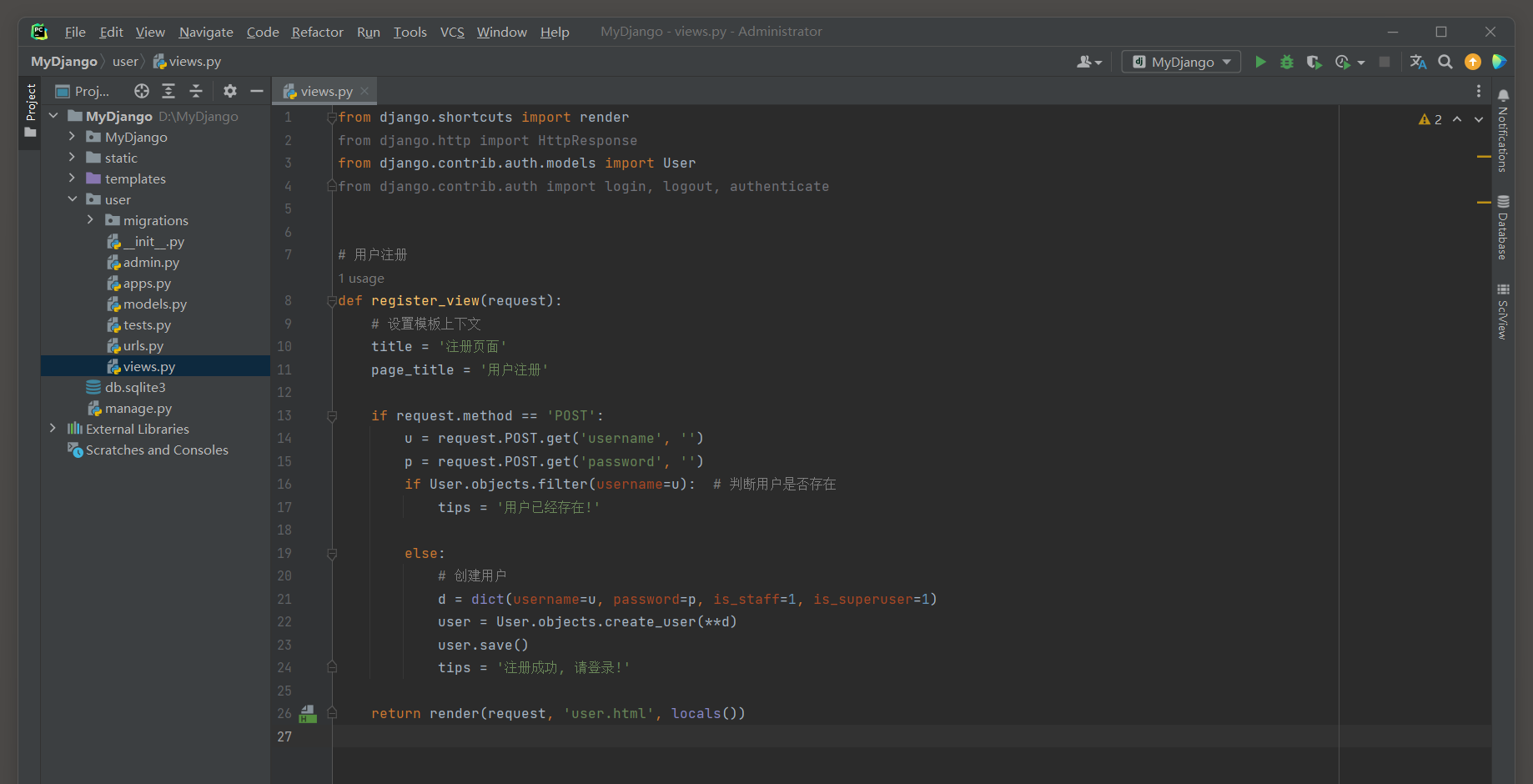
Task: Click the HTML template gutter icon on line 26
Action: tap(308, 714)
